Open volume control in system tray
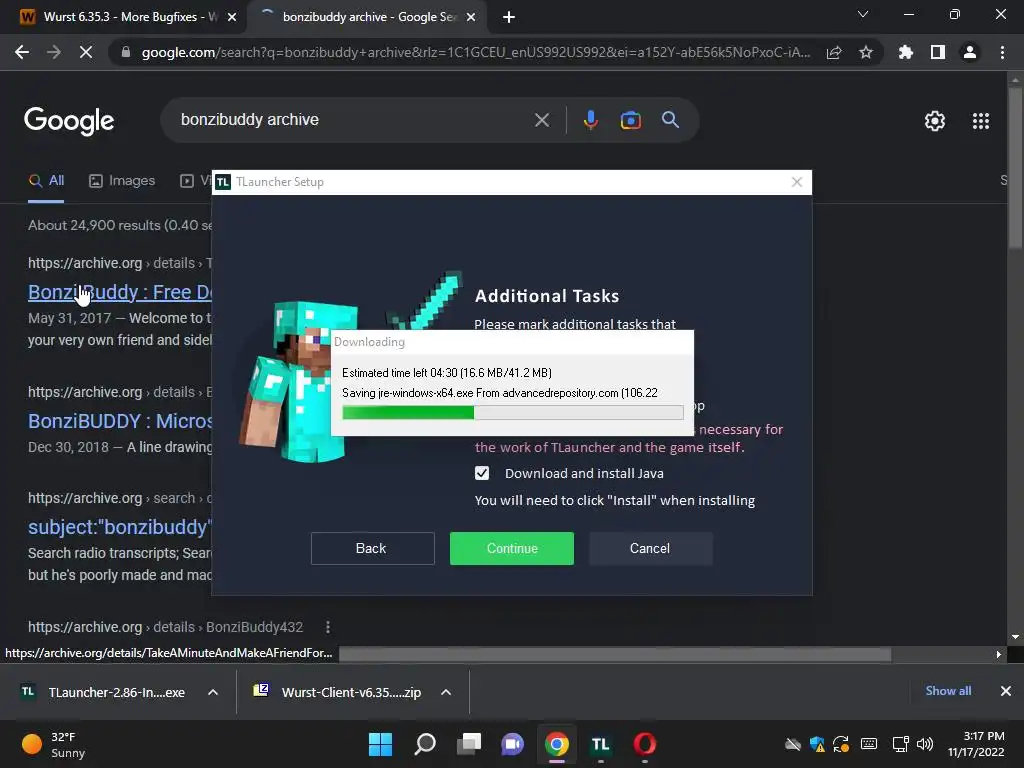1024x768 pixels. tap(925, 744)
